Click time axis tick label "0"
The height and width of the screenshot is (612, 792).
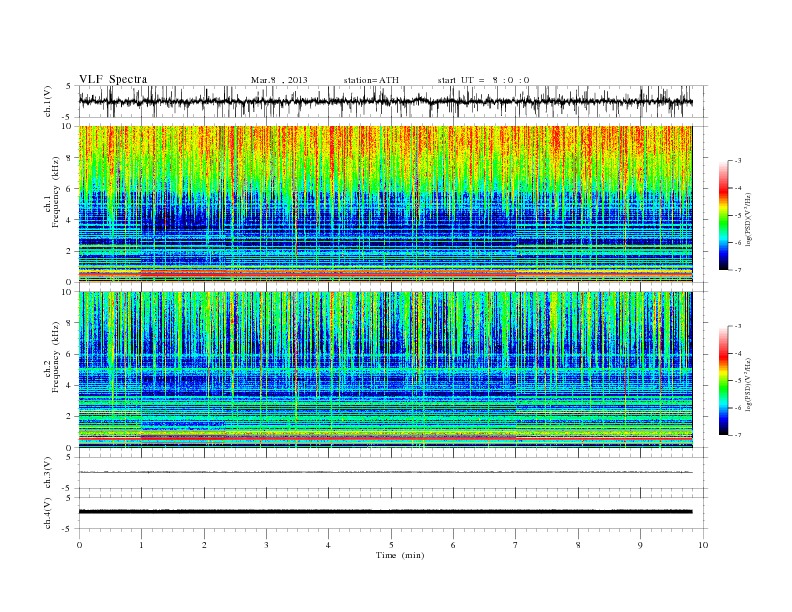pyautogui.click(x=79, y=545)
